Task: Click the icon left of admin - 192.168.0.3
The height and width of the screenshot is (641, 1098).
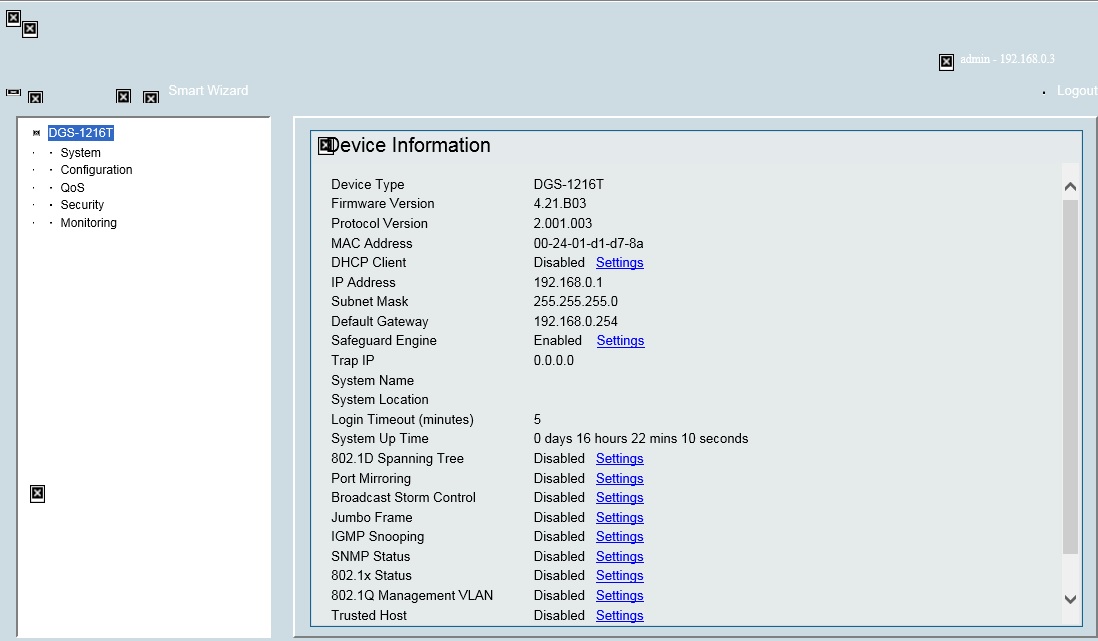Action: [x=946, y=62]
